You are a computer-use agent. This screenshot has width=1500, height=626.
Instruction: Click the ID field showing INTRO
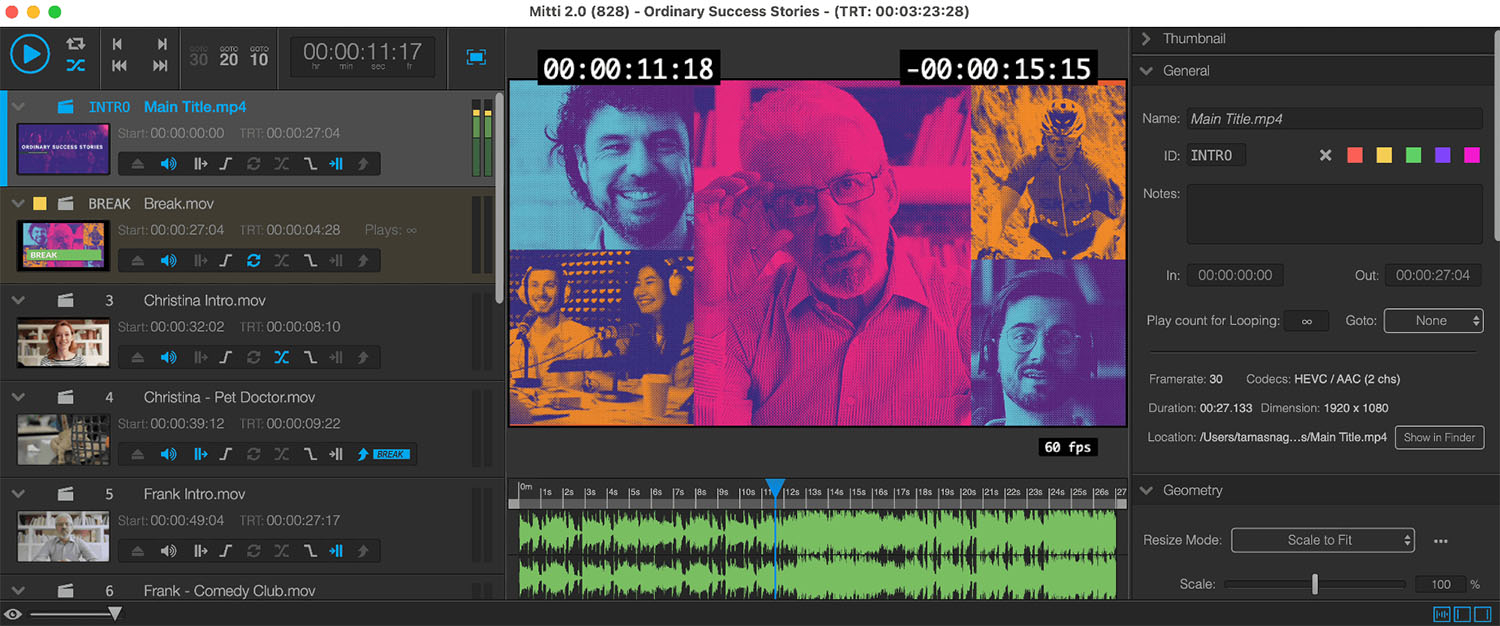(1216, 155)
